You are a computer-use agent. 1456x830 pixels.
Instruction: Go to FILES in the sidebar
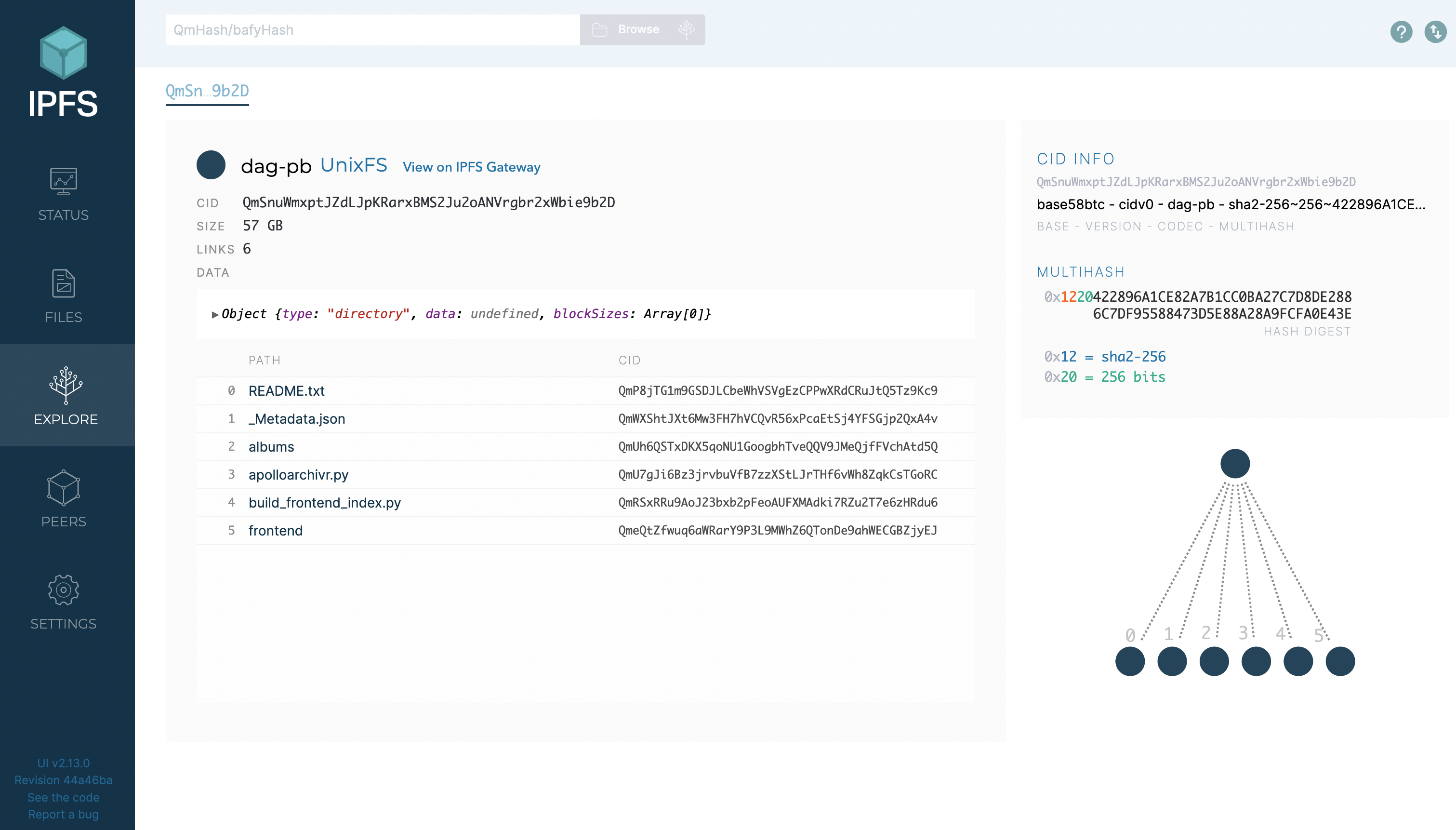coord(63,317)
